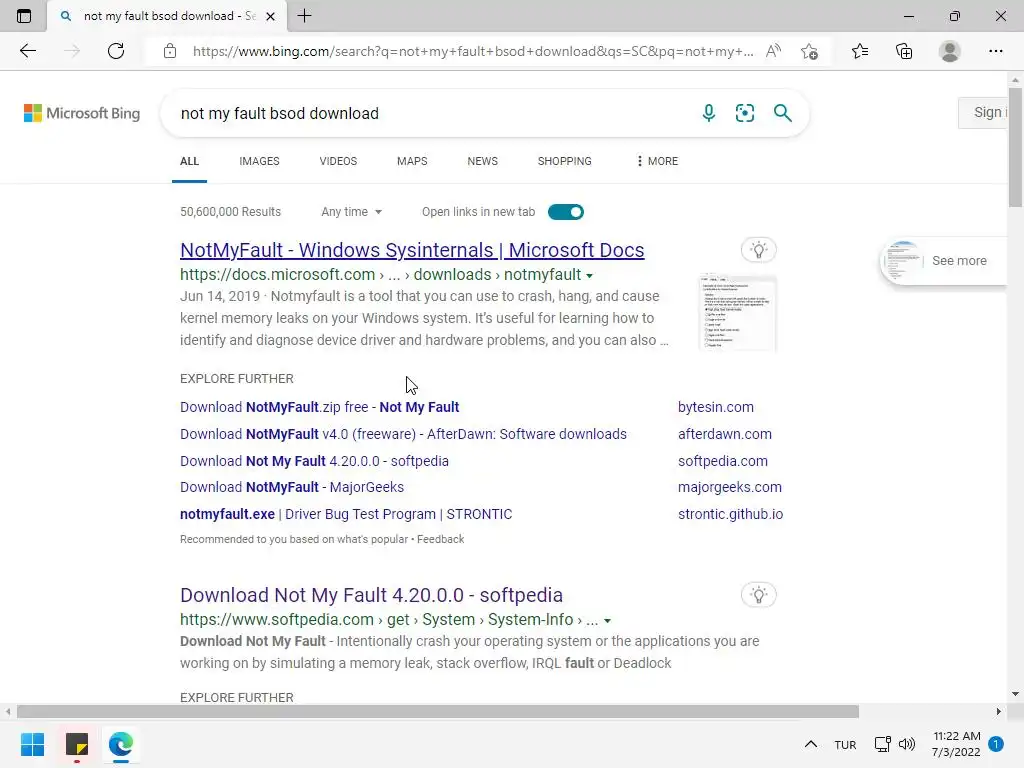Viewport: 1024px width, 768px height.
Task: Click the lightbulb icon beside NotMyFault result
Action: [x=758, y=249]
